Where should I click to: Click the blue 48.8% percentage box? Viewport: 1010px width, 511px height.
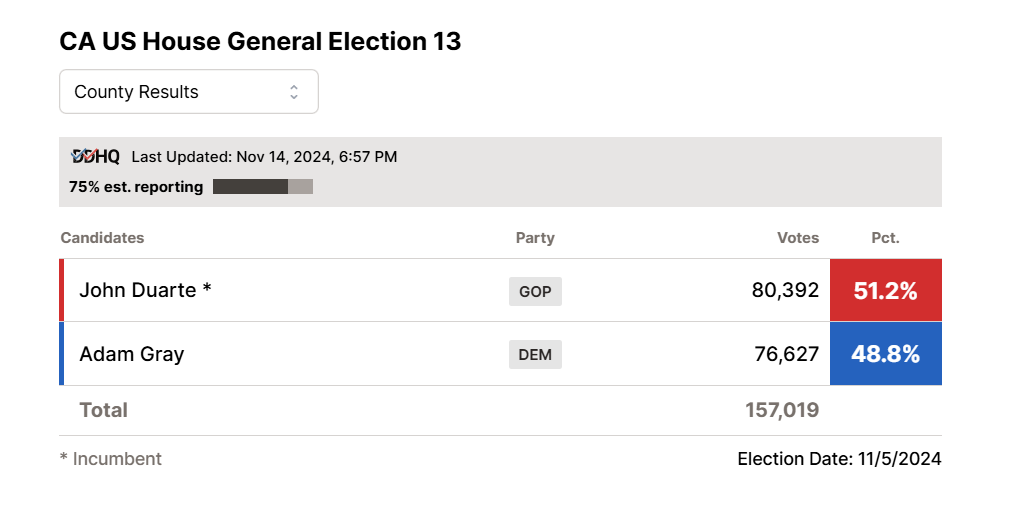(x=885, y=354)
